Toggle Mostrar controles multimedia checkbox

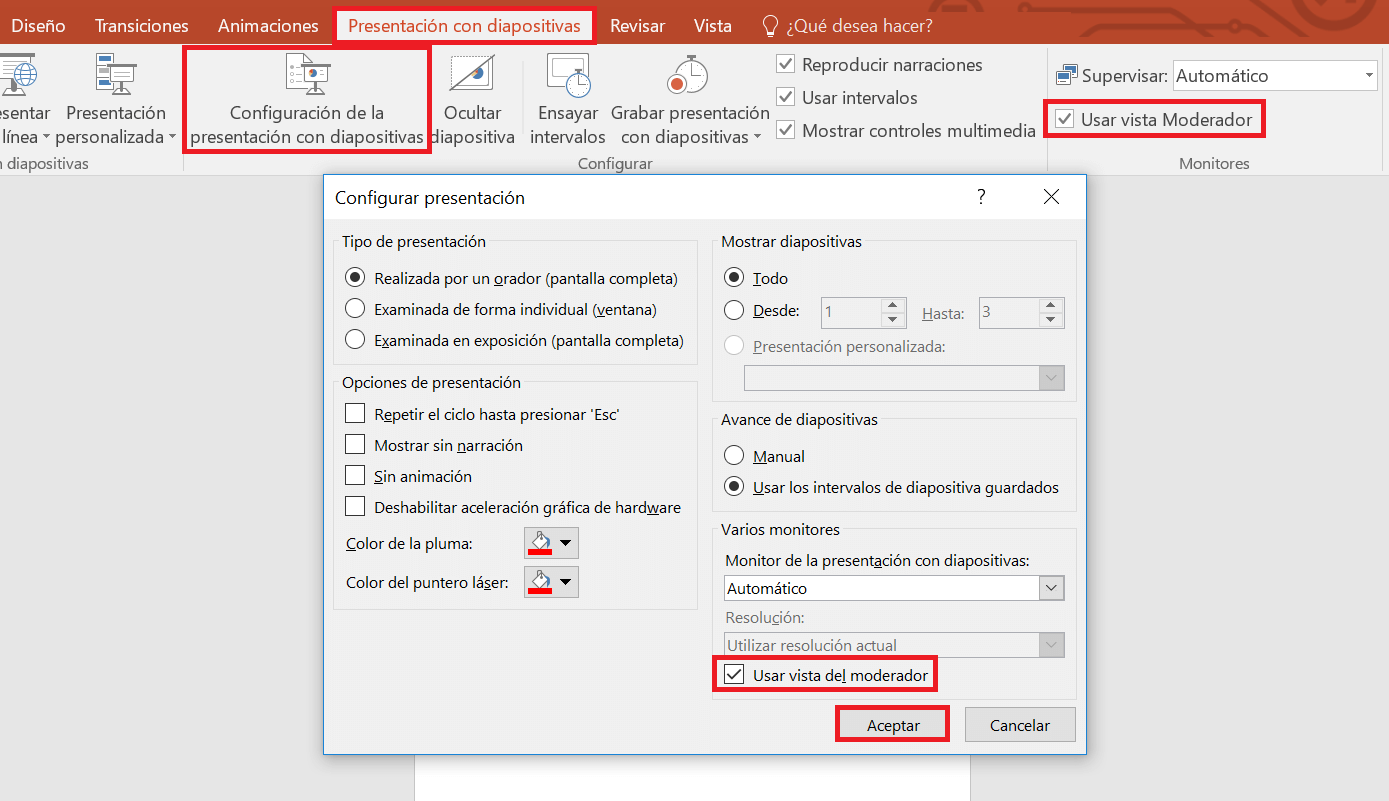[x=786, y=131]
